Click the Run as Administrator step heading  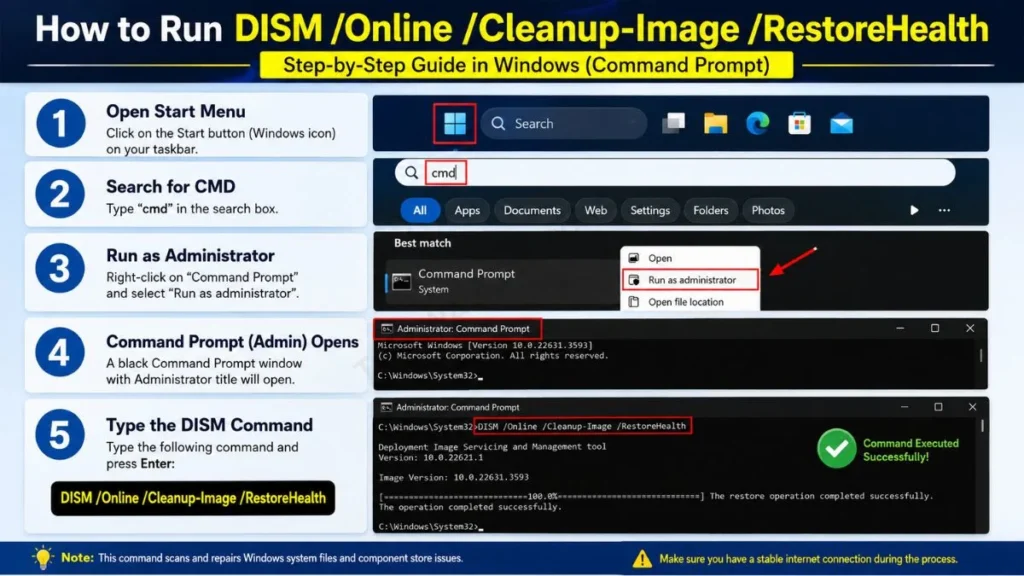pyautogui.click(x=190, y=255)
